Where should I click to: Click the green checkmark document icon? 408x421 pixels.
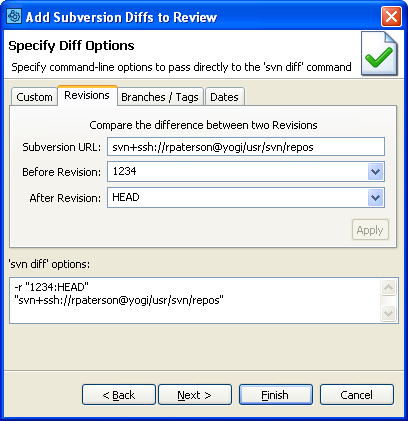379,53
